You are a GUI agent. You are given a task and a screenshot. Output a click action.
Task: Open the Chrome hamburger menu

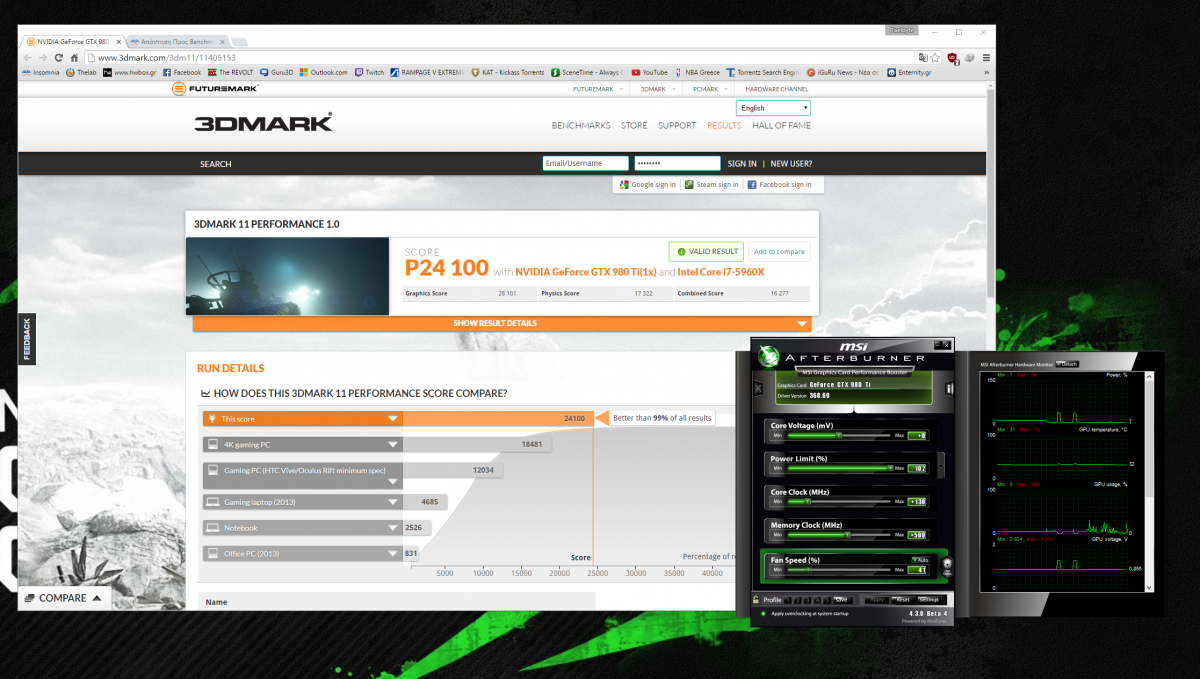[x=987, y=57]
